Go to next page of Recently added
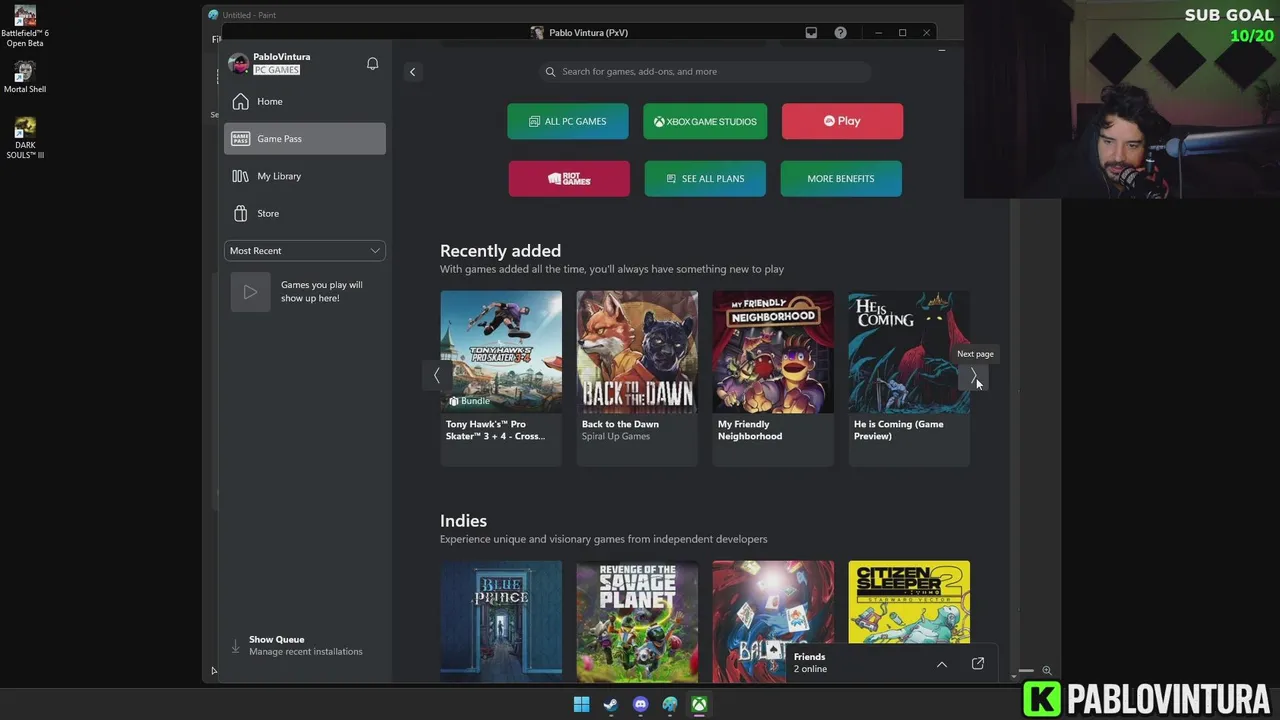 (x=974, y=376)
